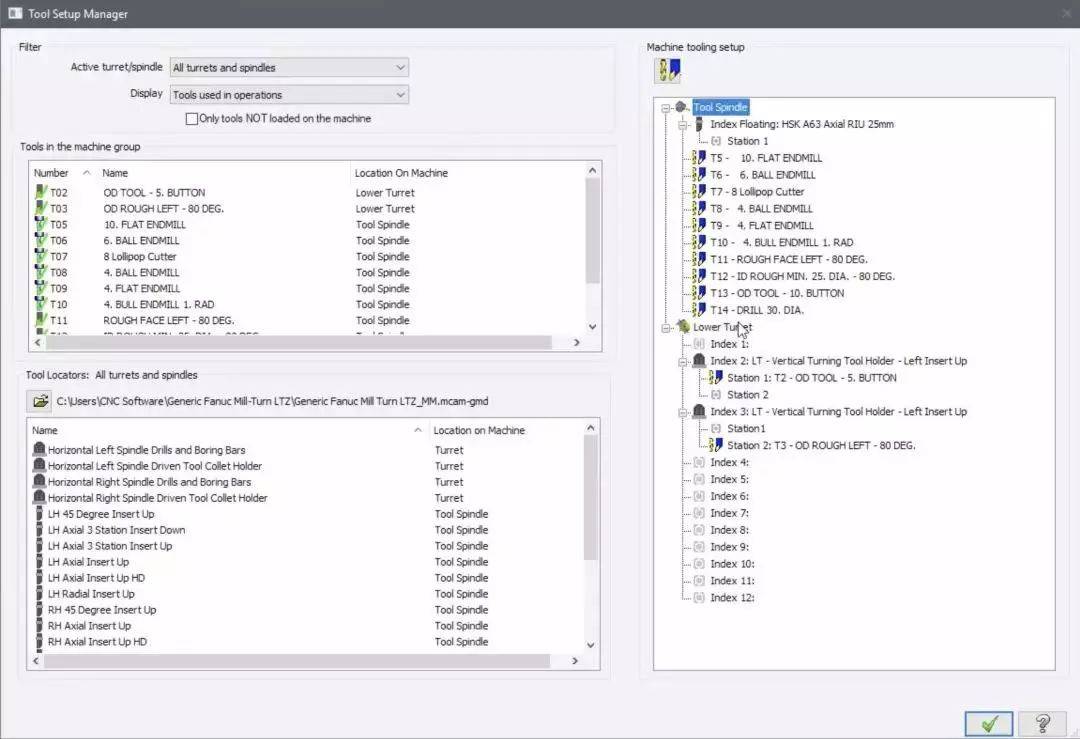Click the open folder icon for tool locators
The width and height of the screenshot is (1080, 739).
(x=40, y=401)
